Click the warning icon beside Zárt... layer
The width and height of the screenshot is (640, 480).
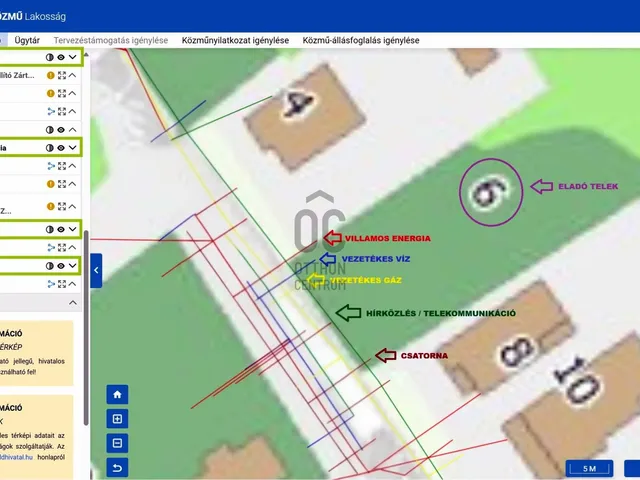51,75
